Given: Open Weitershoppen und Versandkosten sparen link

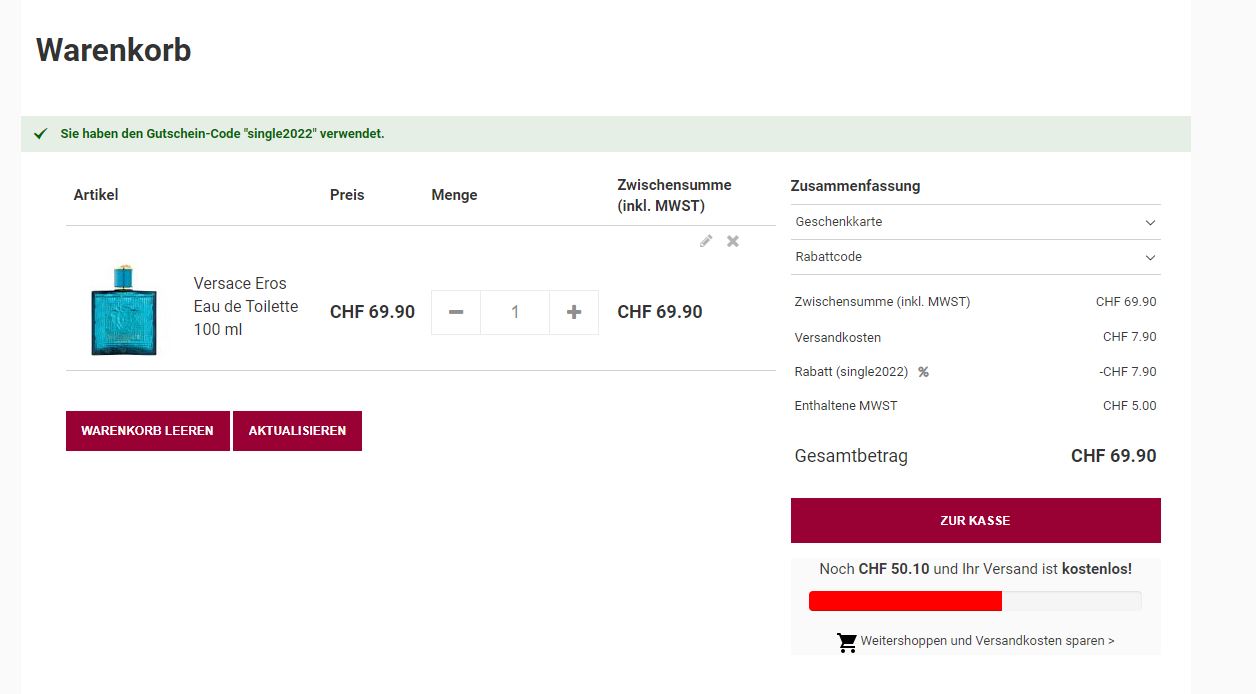Looking at the screenshot, I should point(987,641).
